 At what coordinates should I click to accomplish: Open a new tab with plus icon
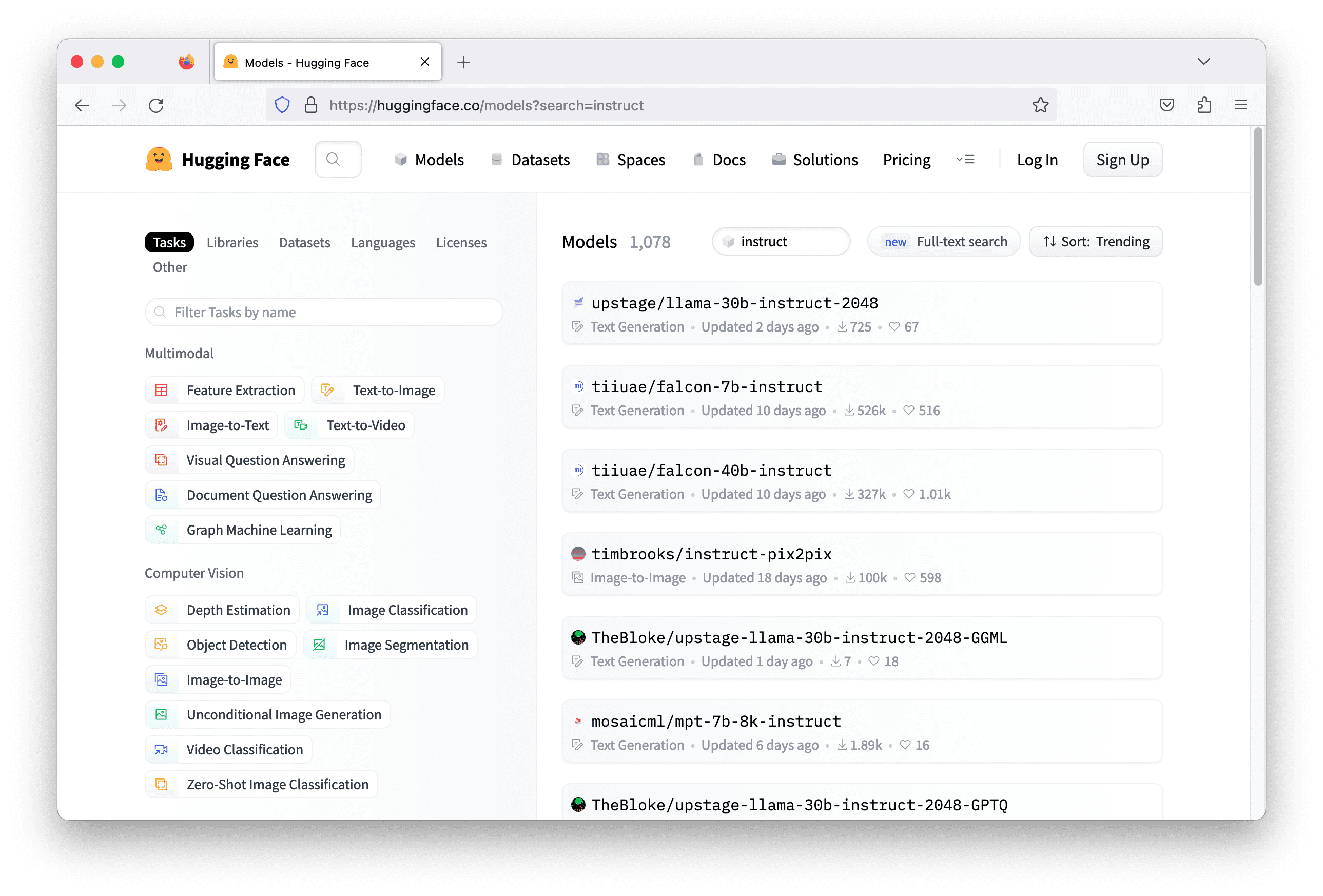click(x=463, y=62)
